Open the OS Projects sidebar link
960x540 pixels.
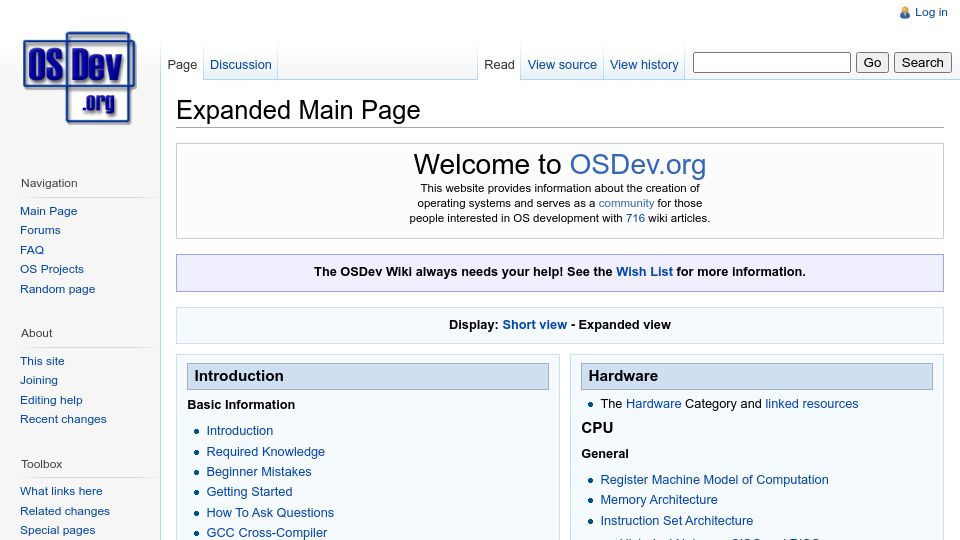(51, 269)
